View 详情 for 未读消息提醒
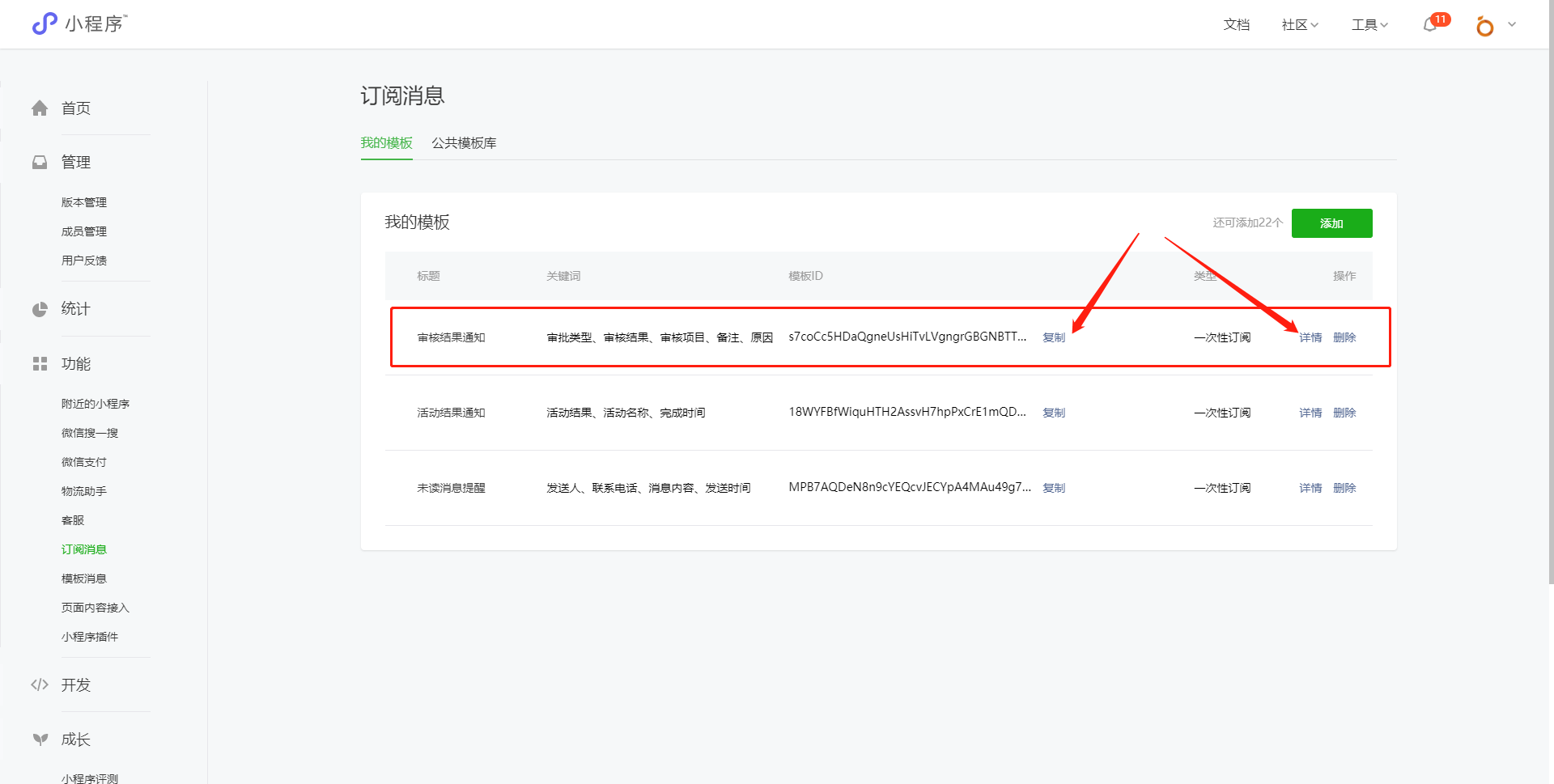The image size is (1554, 784). tap(1310, 488)
